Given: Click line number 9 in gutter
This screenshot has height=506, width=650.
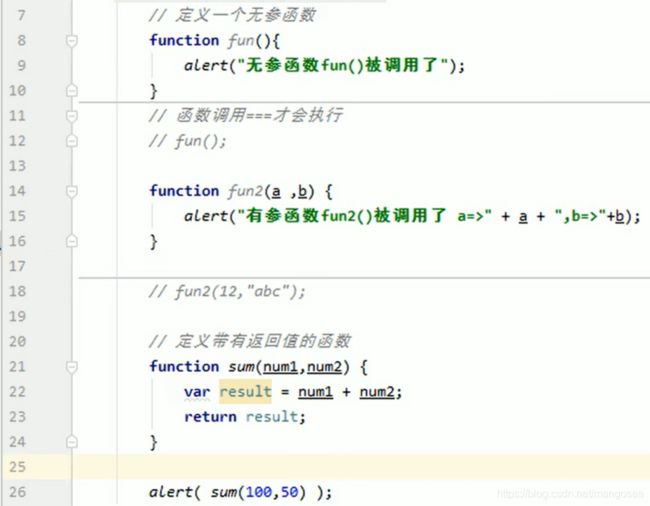Looking at the screenshot, I should (x=21, y=65).
